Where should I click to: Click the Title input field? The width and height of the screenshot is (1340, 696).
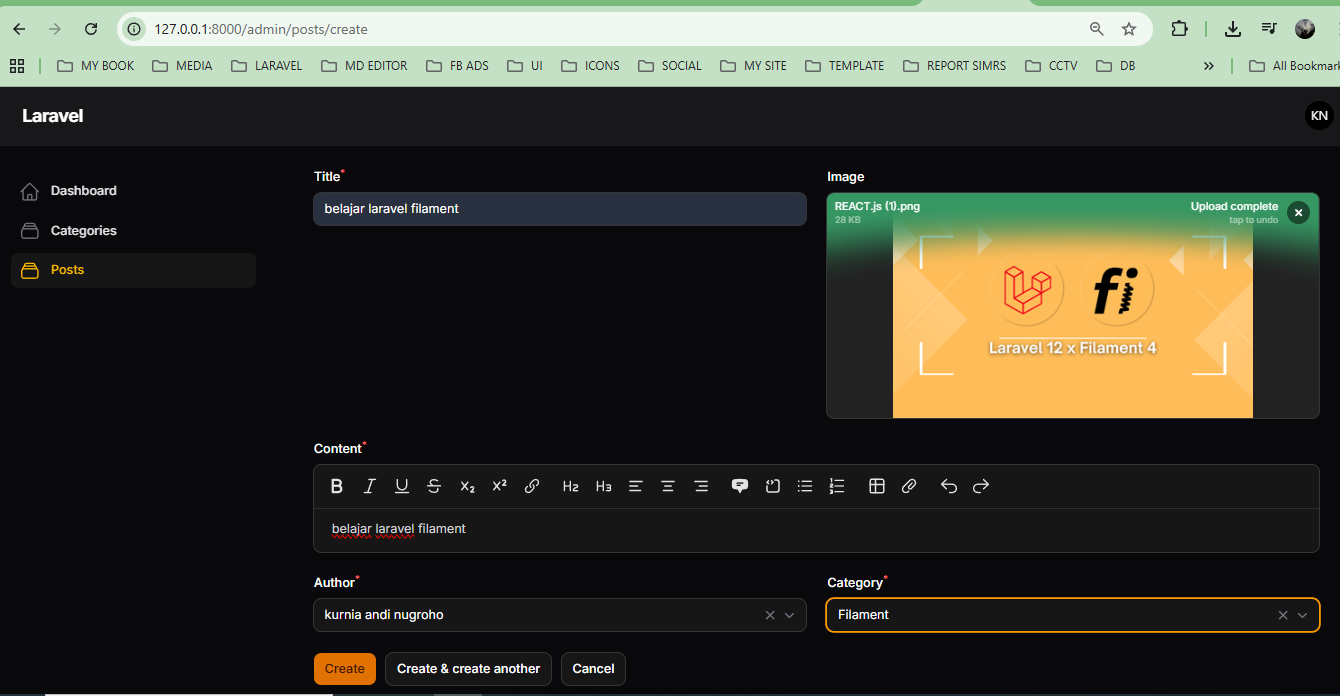[x=560, y=209]
